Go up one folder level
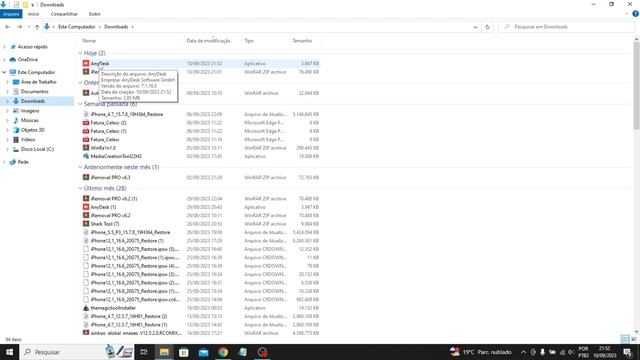 [x=37, y=27]
